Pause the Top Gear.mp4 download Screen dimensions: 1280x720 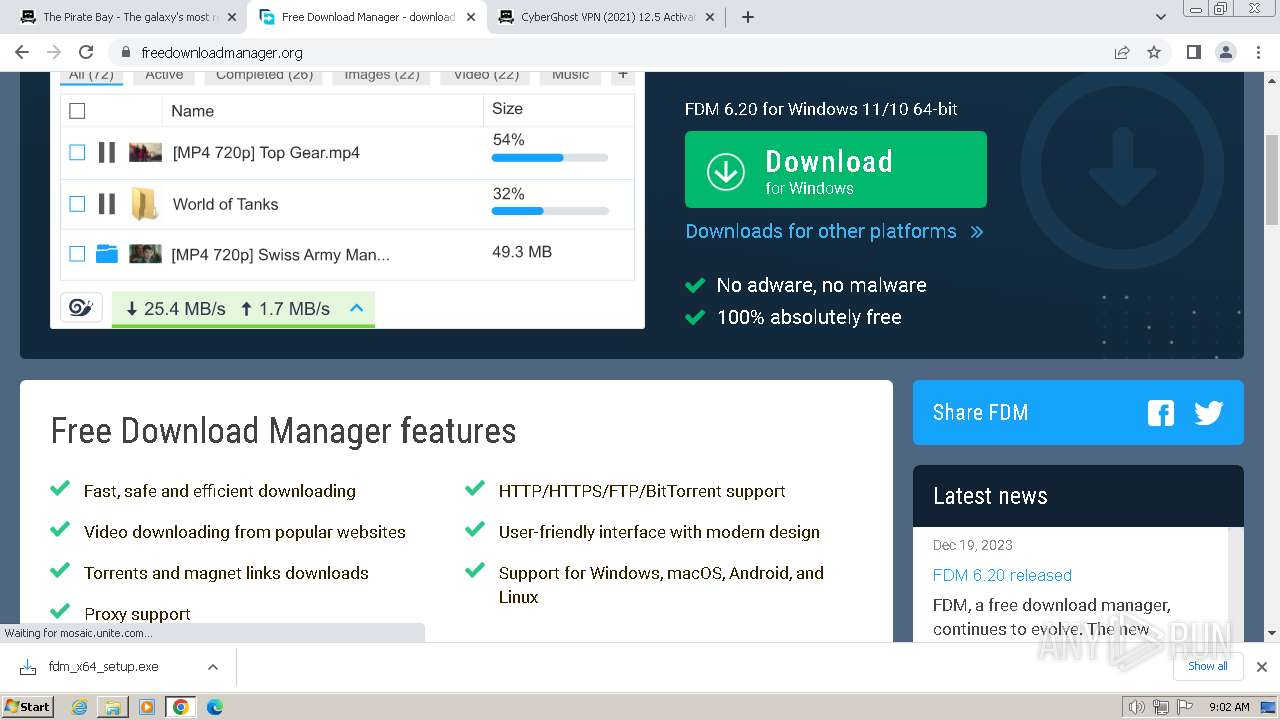[x=106, y=152]
